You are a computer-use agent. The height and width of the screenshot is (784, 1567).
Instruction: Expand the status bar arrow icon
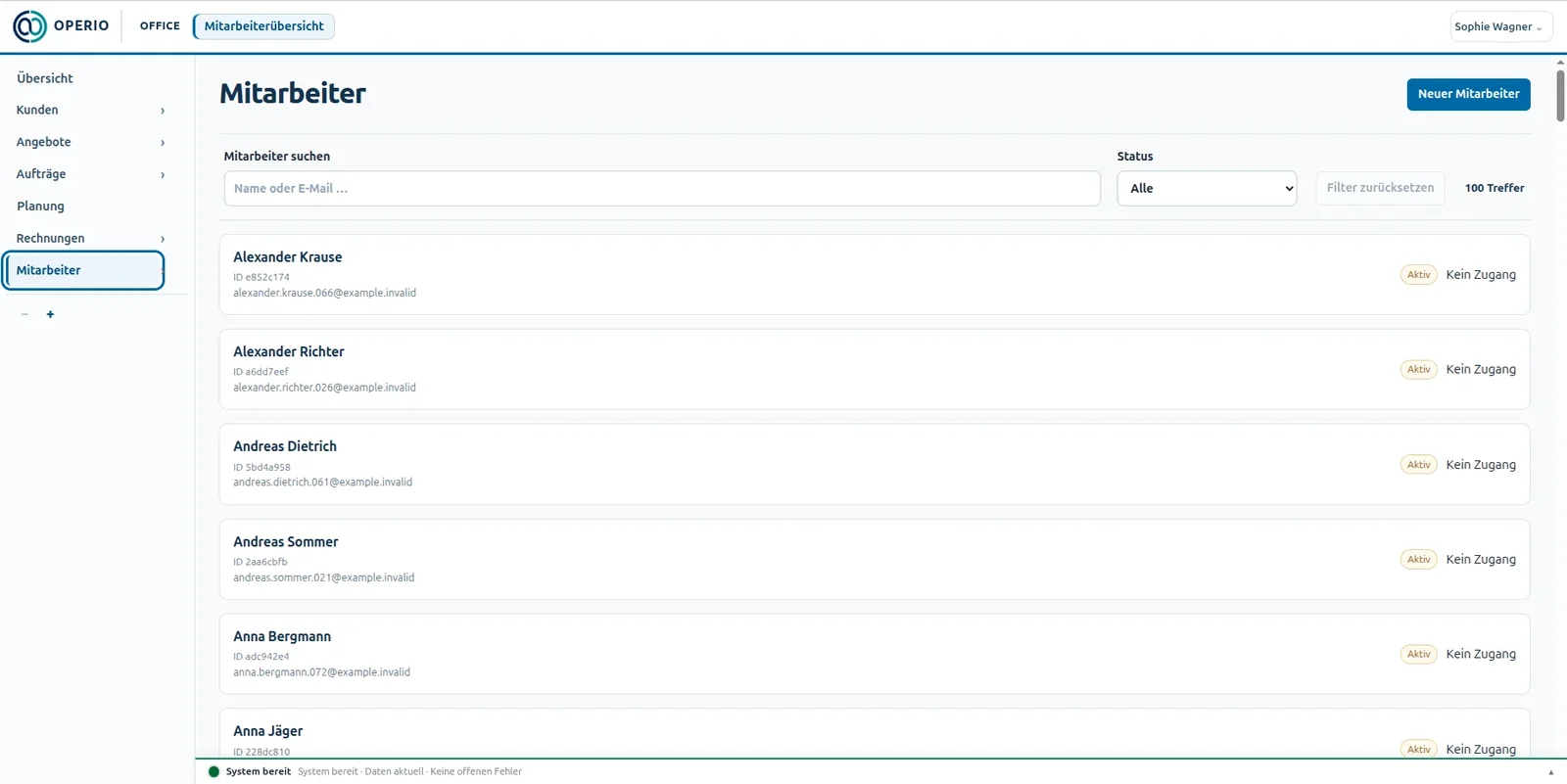[1550, 772]
